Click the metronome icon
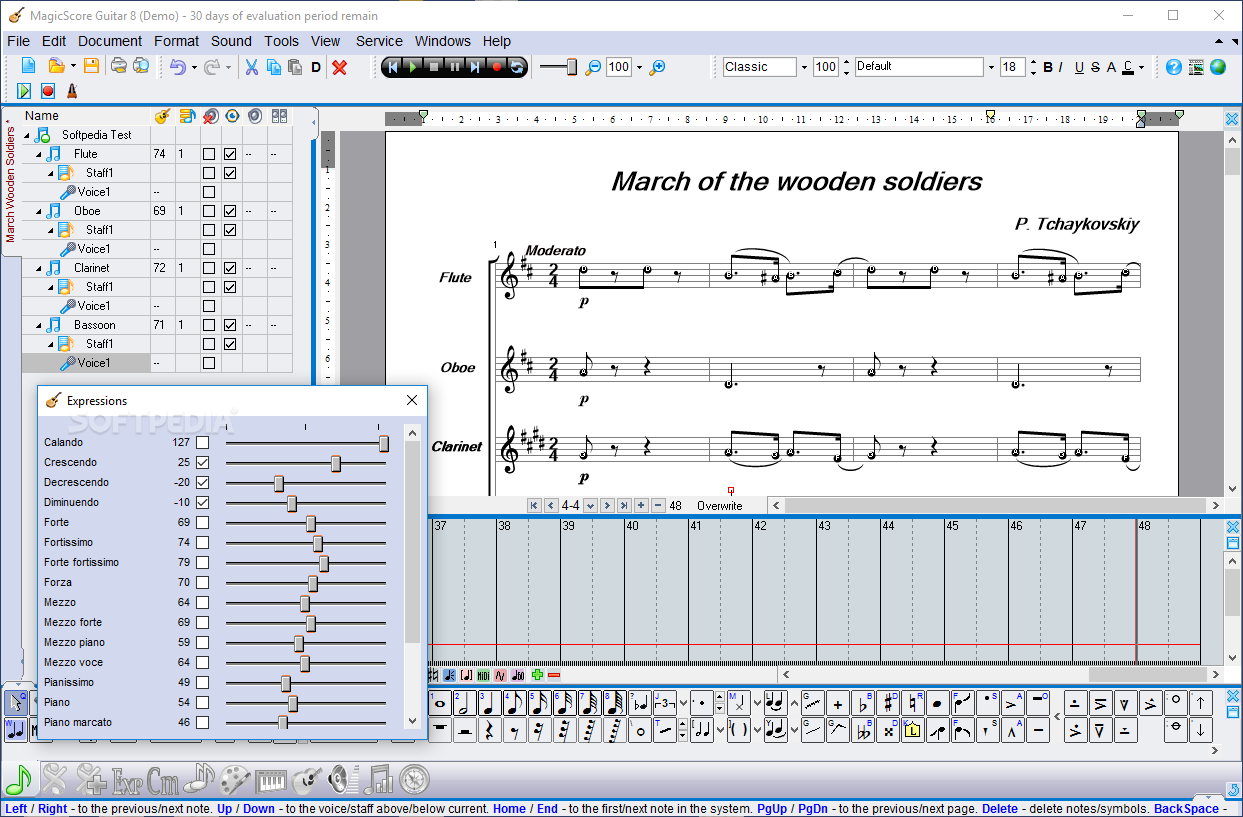Viewport: 1243px width, 817px height. click(x=72, y=91)
